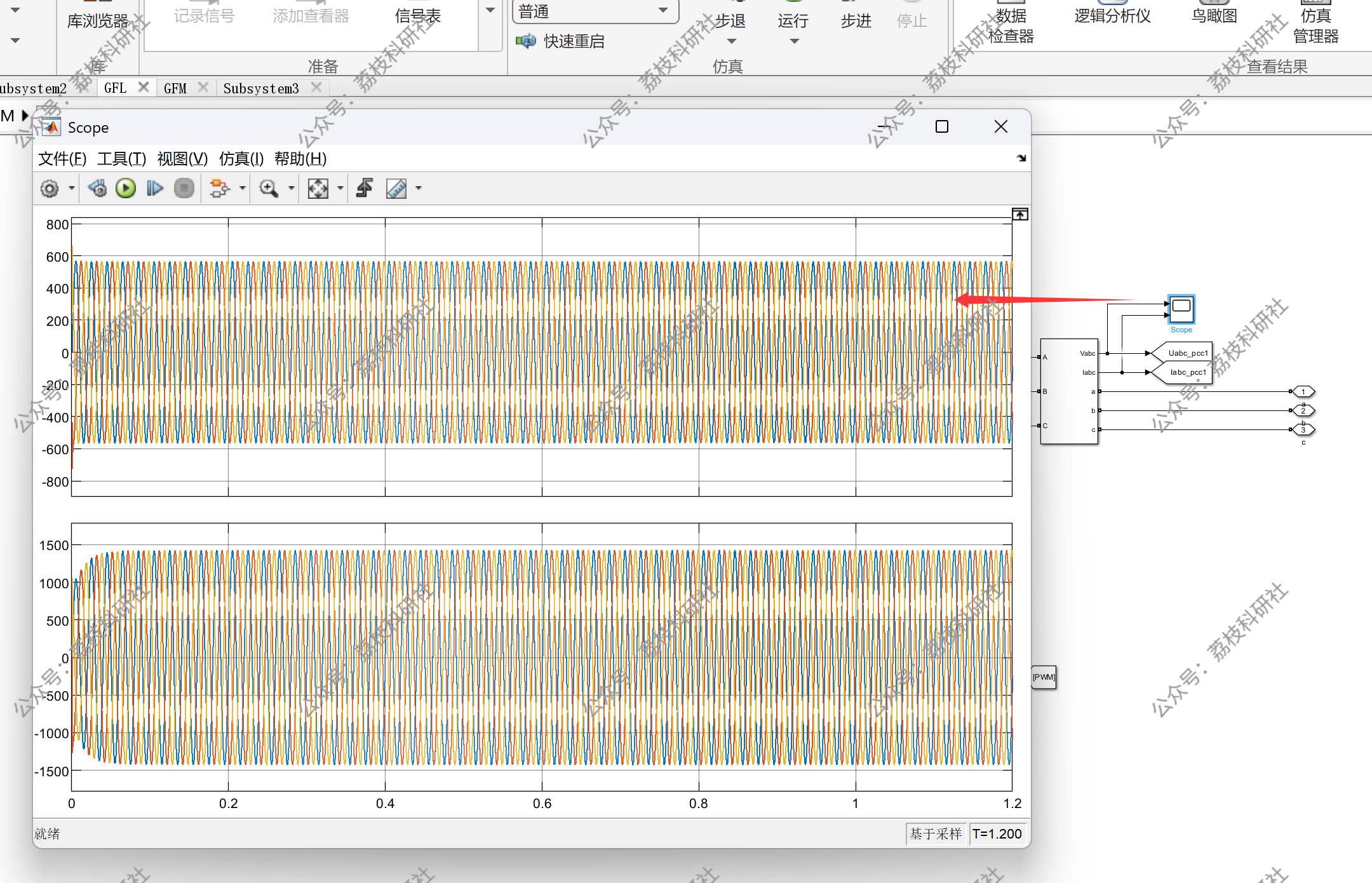Close the GFM tab
The width and height of the screenshot is (1372, 883).
click(203, 87)
